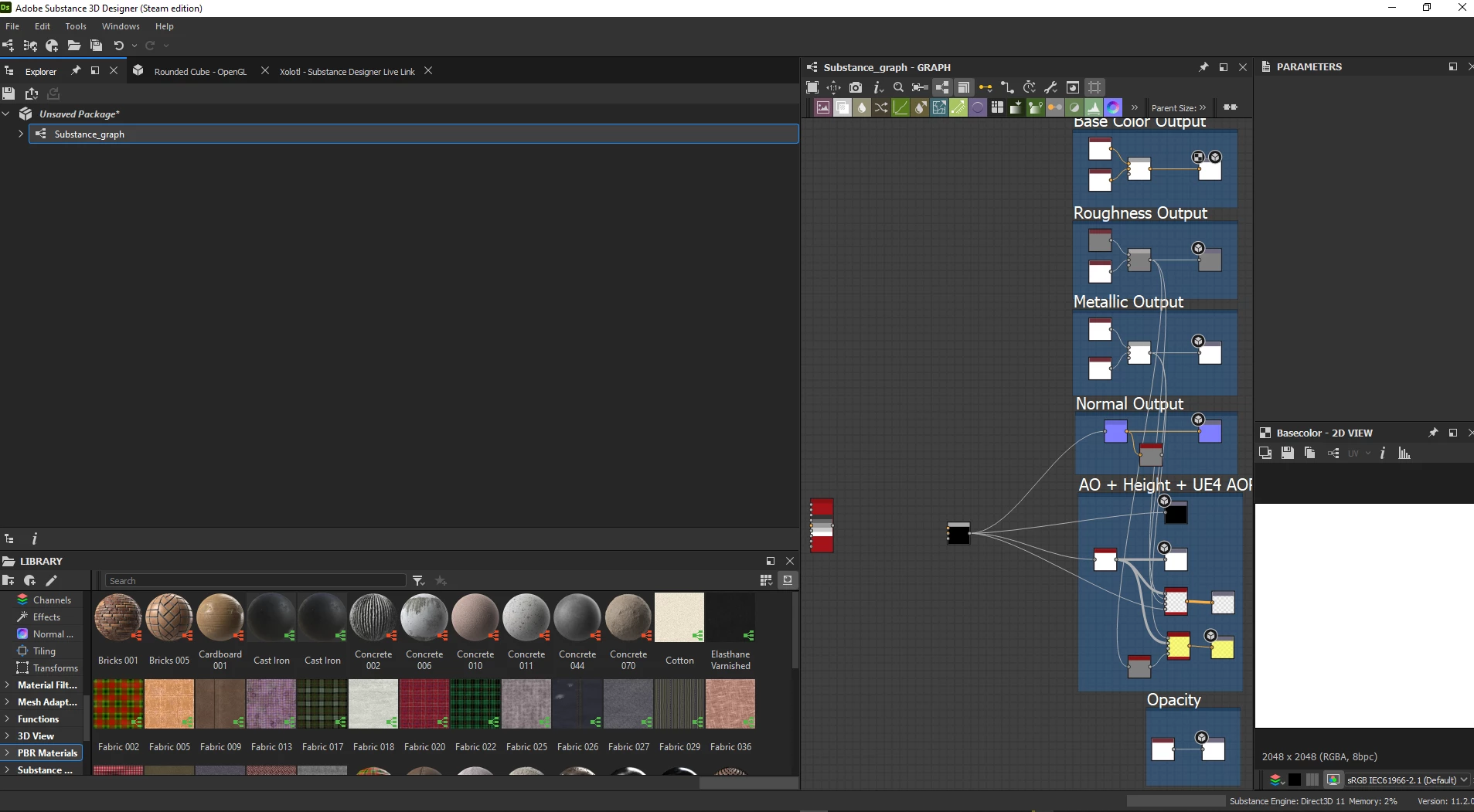Click fit graph to view icon
1474x812 pixels.
coord(812,87)
